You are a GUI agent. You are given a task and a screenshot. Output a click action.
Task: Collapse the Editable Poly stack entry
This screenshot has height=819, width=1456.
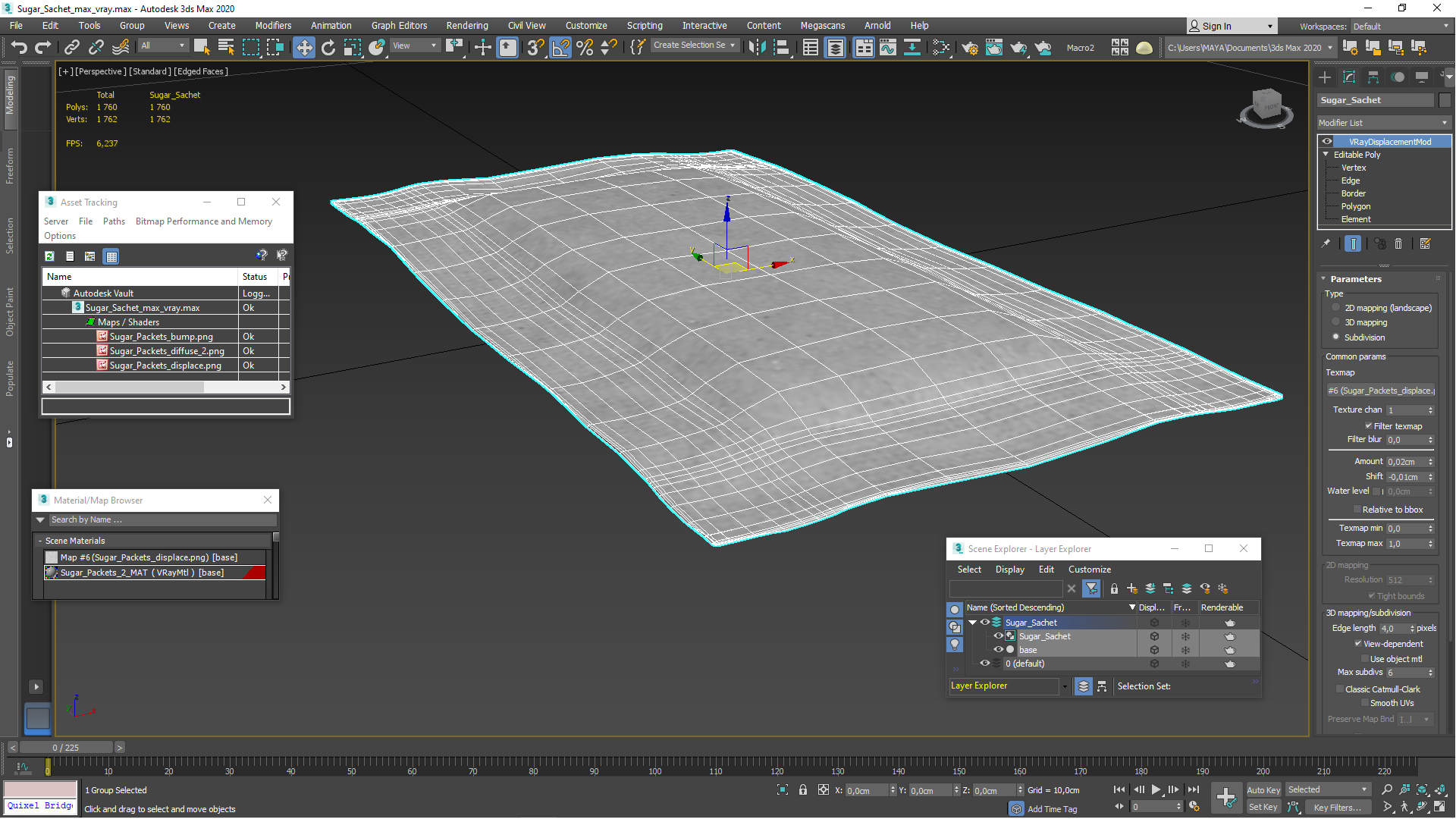pyautogui.click(x=1326, y=154)
